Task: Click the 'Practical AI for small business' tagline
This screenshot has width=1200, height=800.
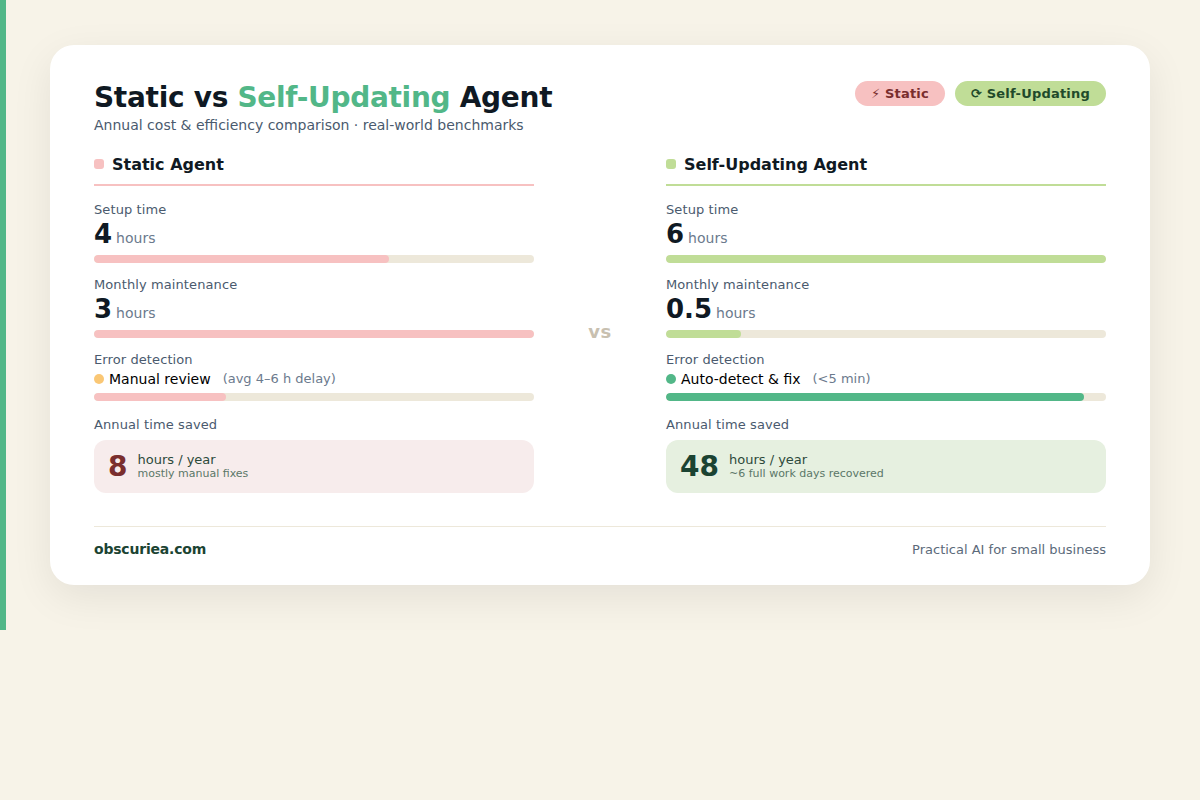Action: pos(1009,550)
